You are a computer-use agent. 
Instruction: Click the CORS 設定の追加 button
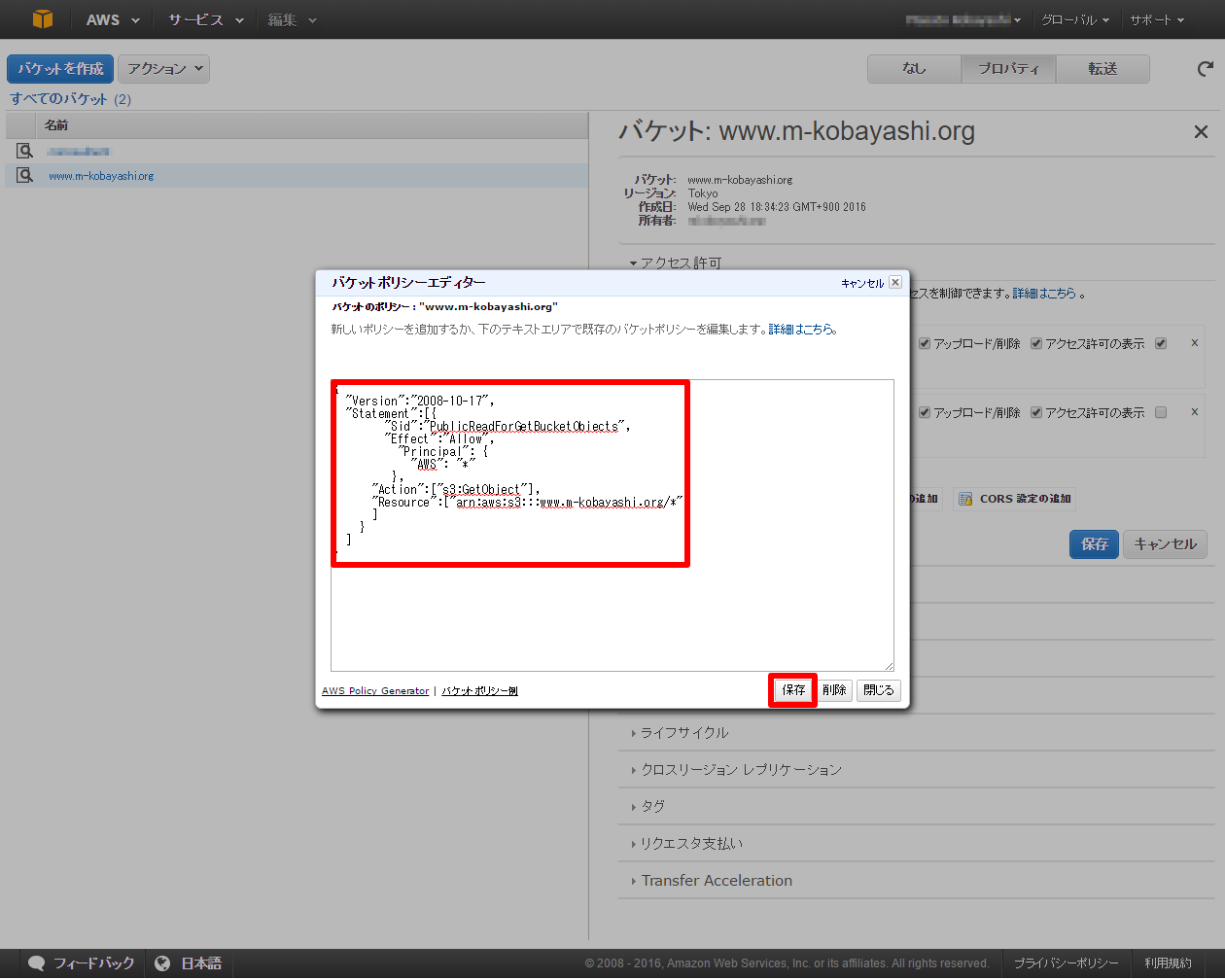coord(1015,499)
